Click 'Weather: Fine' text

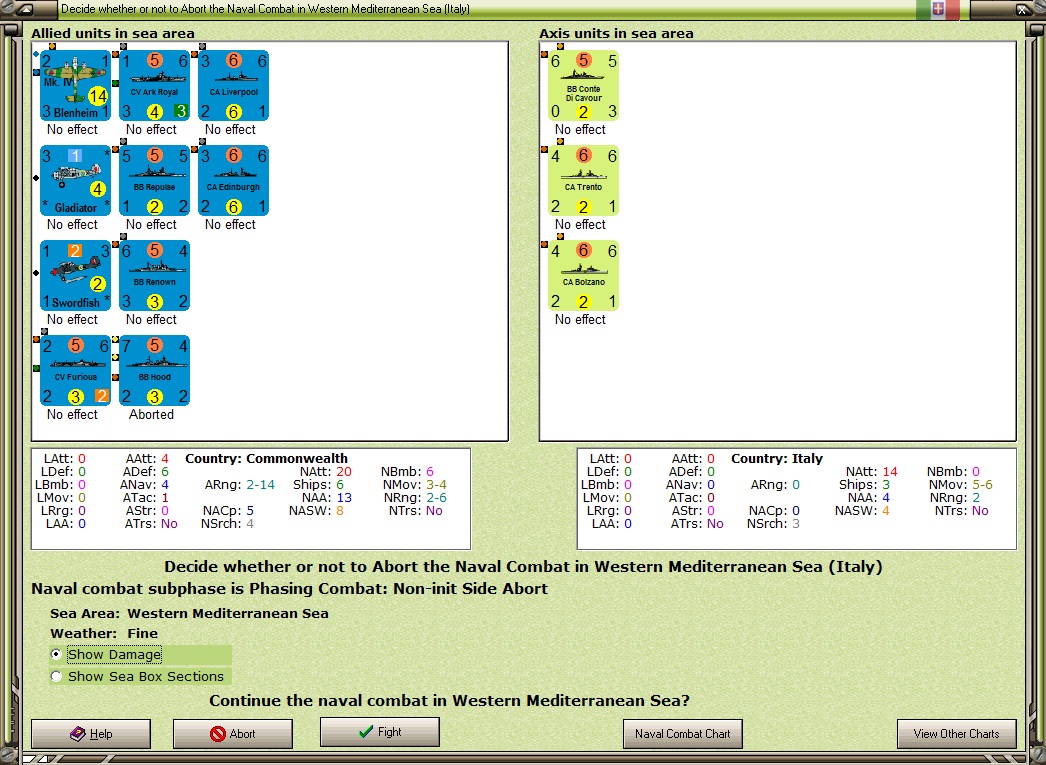pyautogui.click(x=104, y=633)
